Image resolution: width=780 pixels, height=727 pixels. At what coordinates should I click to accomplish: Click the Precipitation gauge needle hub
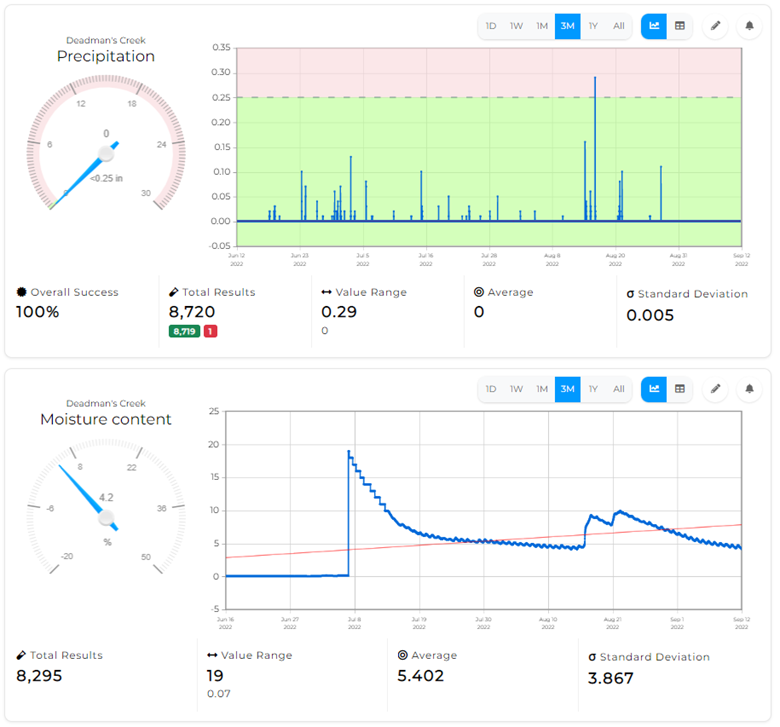click(x=106, y=154)
